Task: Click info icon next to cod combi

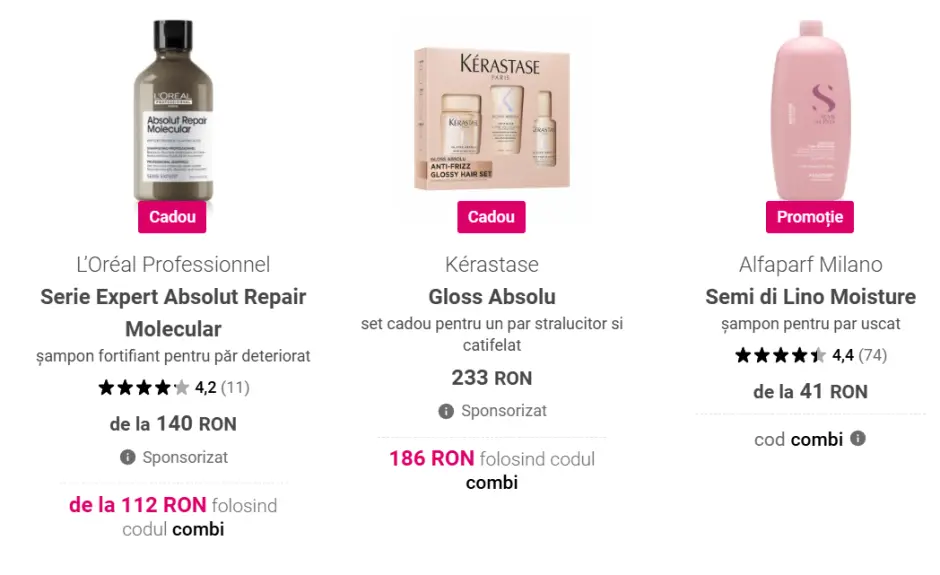Action: pos(858,438)
